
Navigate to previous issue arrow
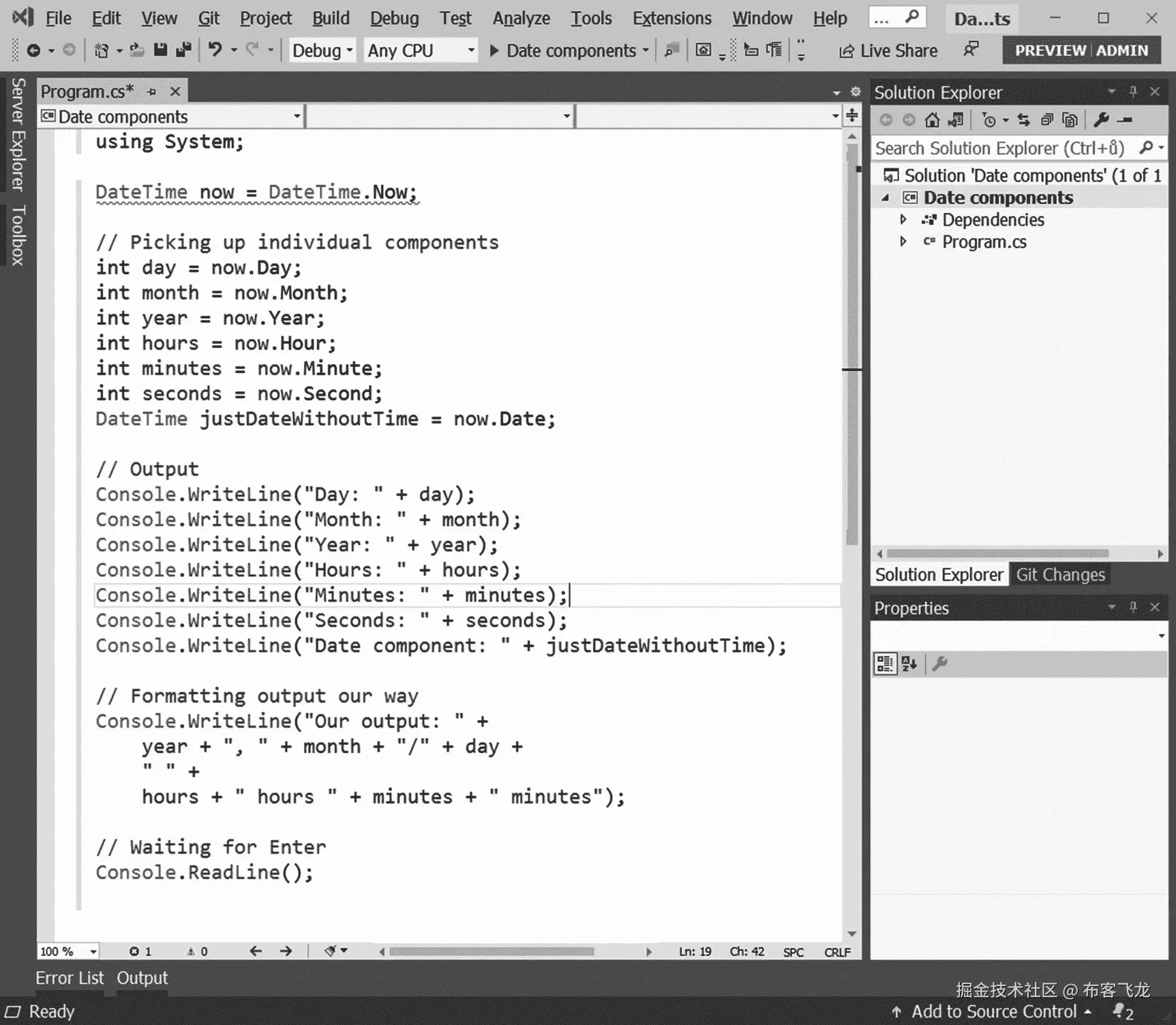click(256, 951)
